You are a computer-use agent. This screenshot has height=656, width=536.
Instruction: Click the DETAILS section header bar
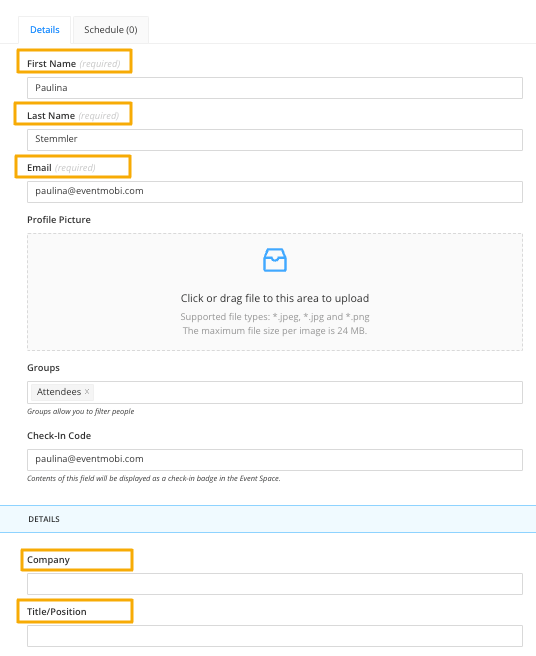click(268, 519)
